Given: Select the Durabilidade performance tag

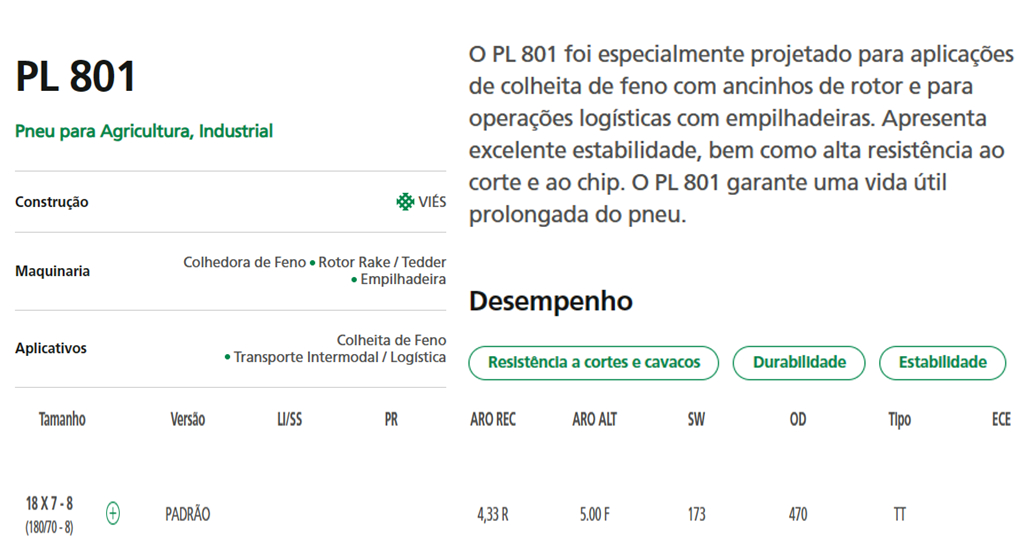Looking at the screenshot, I should pyautogui.click(x=798, y=363).
